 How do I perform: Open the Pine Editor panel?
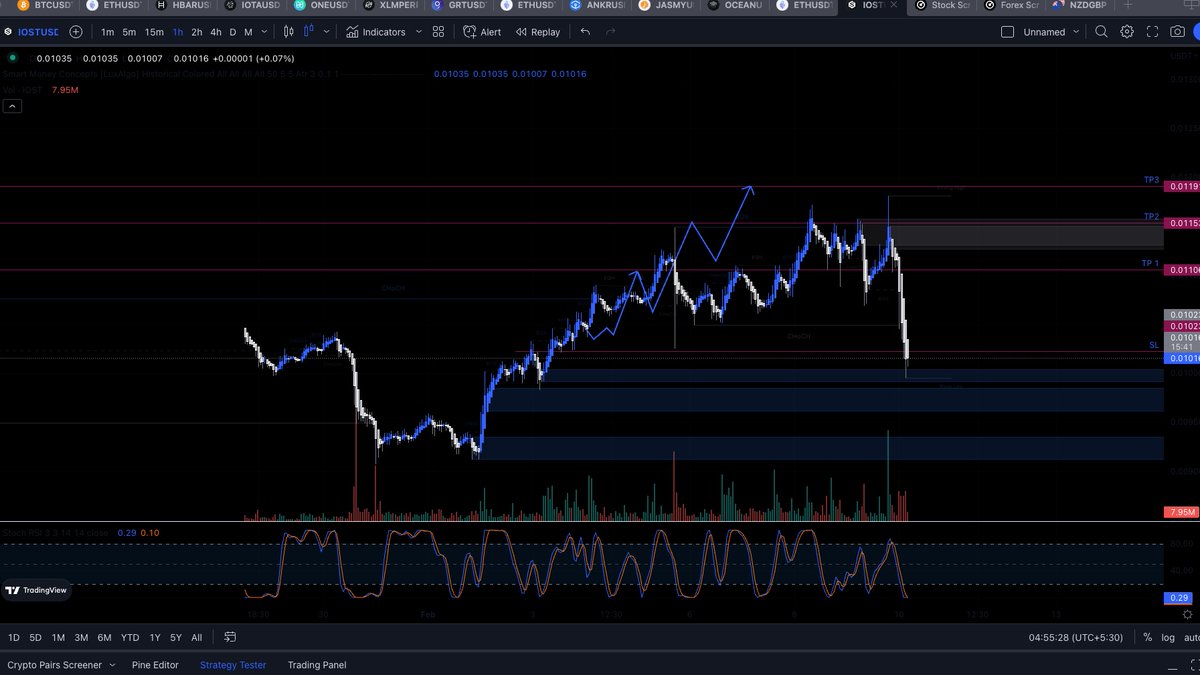pyautogui.click(x=154, y=664)
